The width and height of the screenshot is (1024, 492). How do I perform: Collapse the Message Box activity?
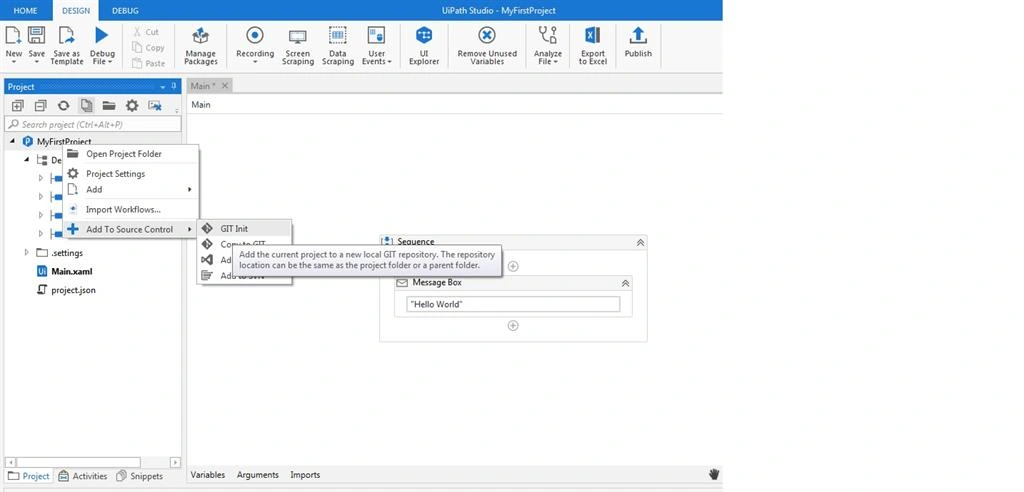(625, 283)
